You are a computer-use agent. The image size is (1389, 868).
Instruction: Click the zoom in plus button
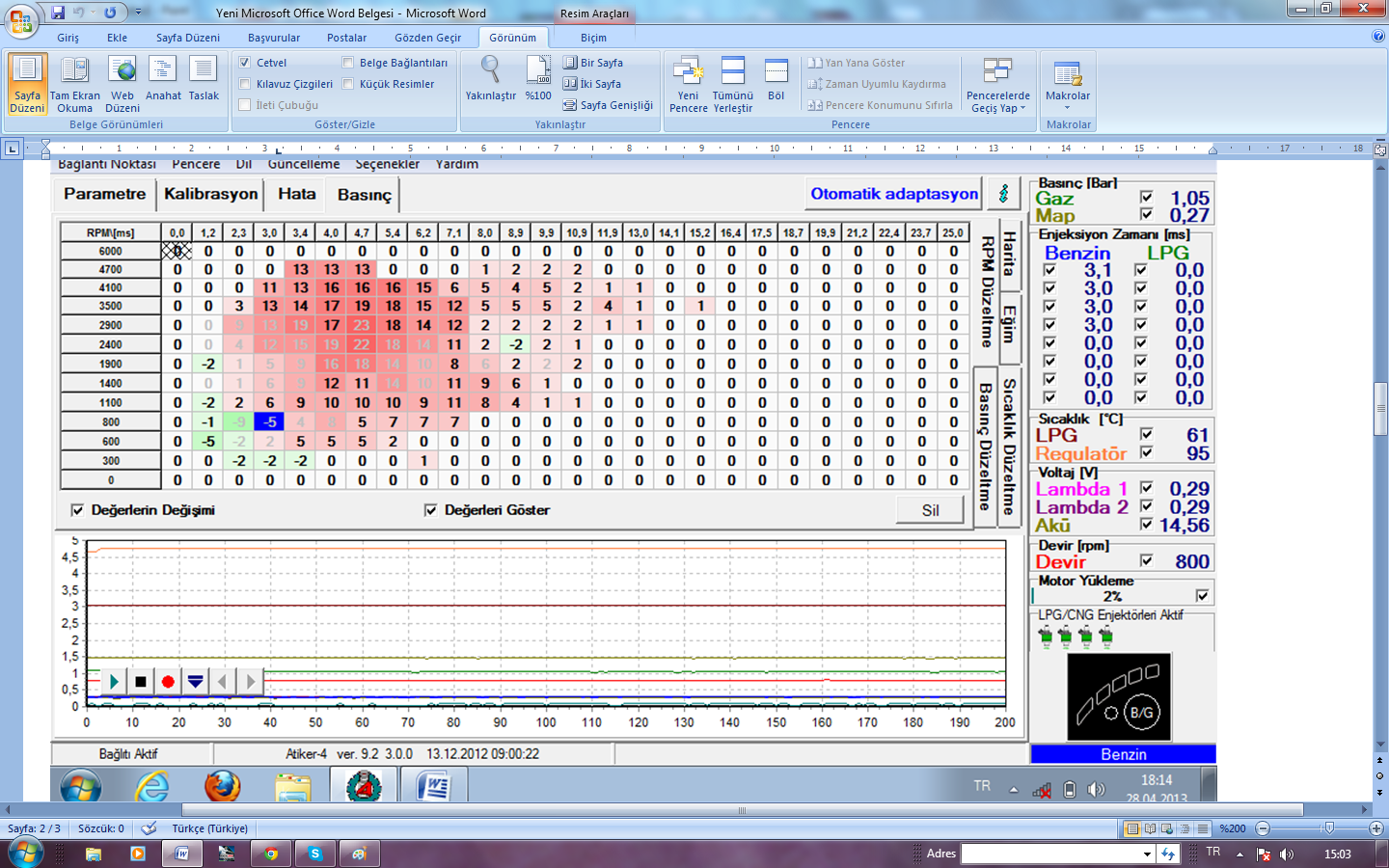[1375, 828]
